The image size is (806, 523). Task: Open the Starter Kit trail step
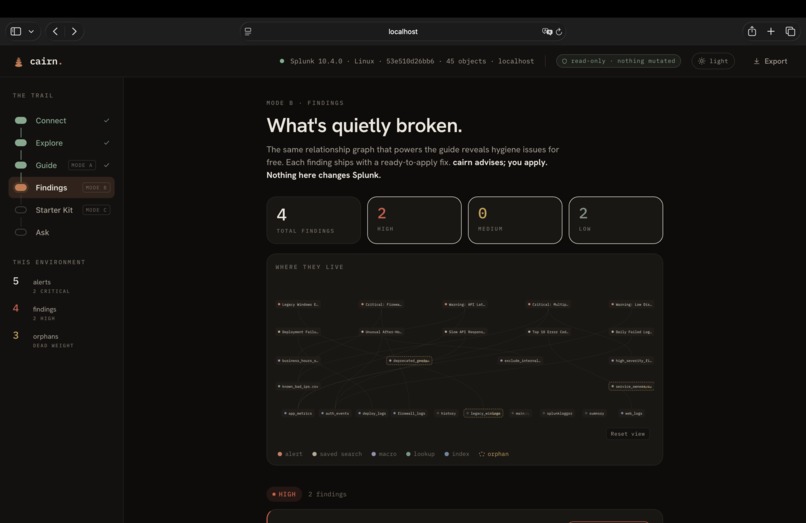tap(62, 210)
